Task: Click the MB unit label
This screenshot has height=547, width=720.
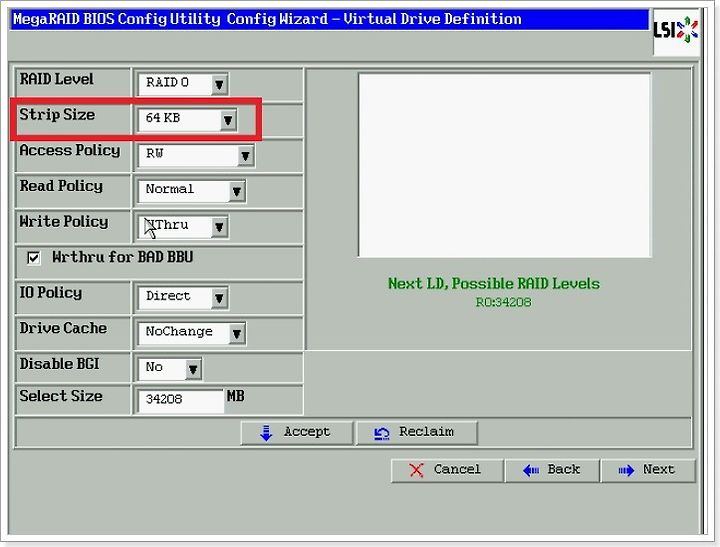Action: pos(235,396)
